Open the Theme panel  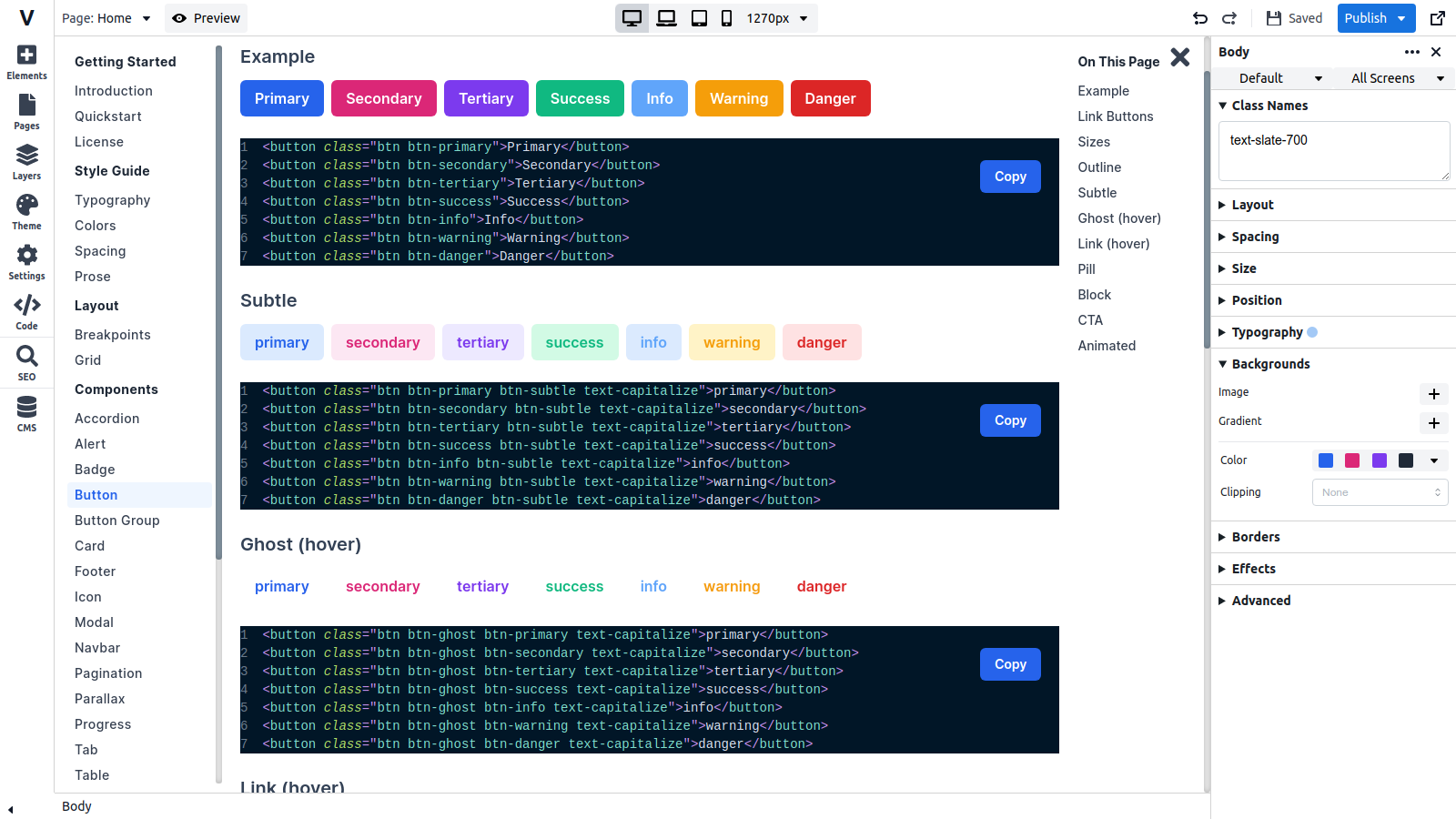pos(27,213)
